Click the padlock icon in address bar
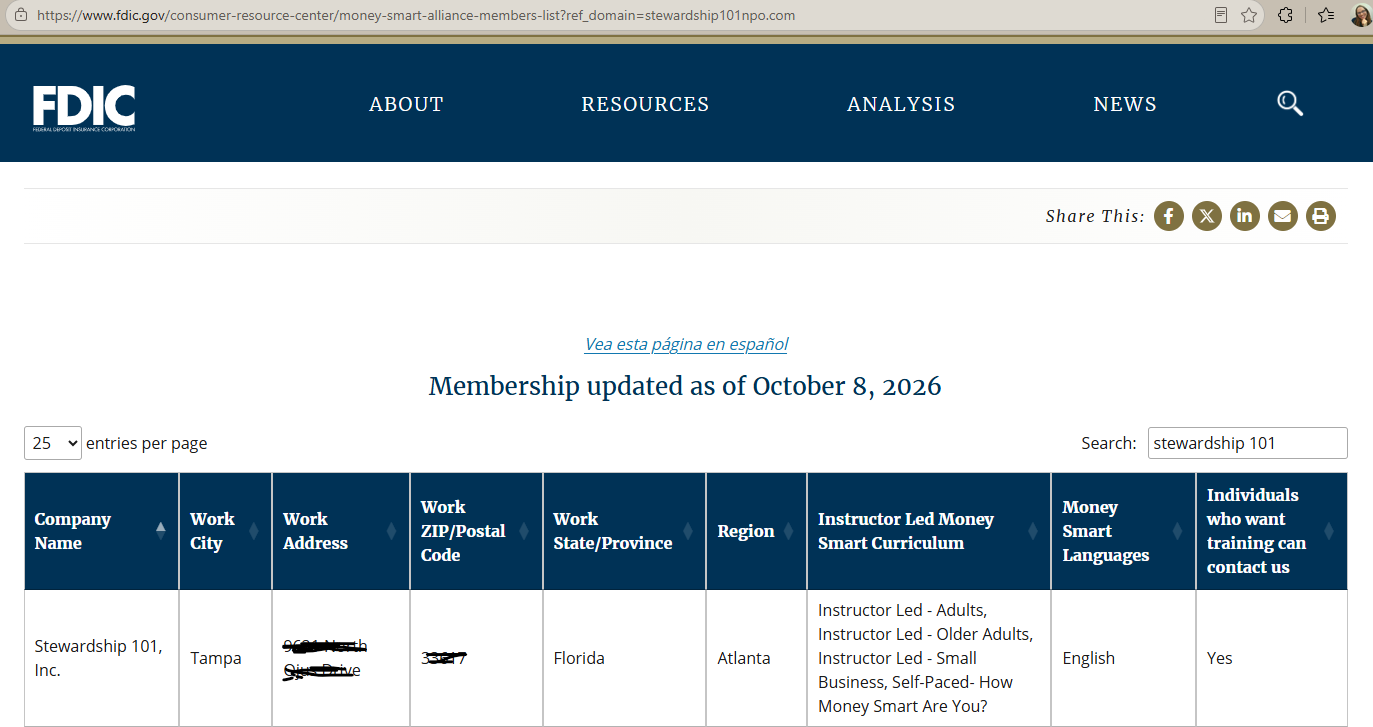Image resolution: width=1373 pixels, height=727 pixels. 19,16
